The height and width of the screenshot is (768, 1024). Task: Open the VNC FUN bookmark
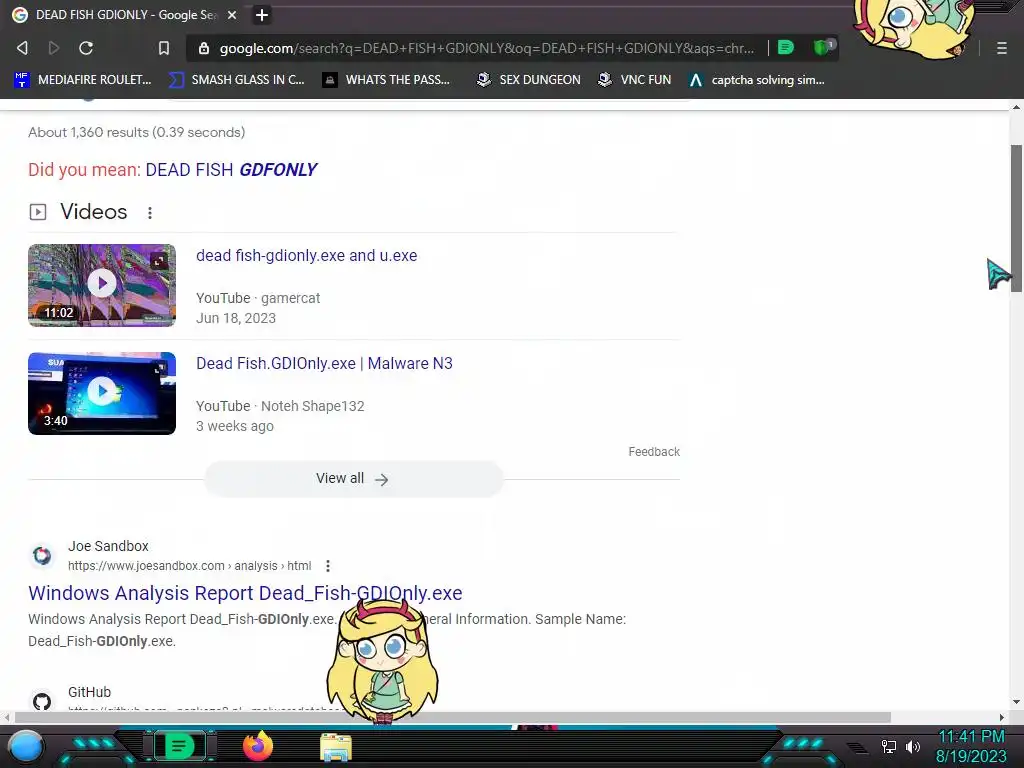[635, 80]
